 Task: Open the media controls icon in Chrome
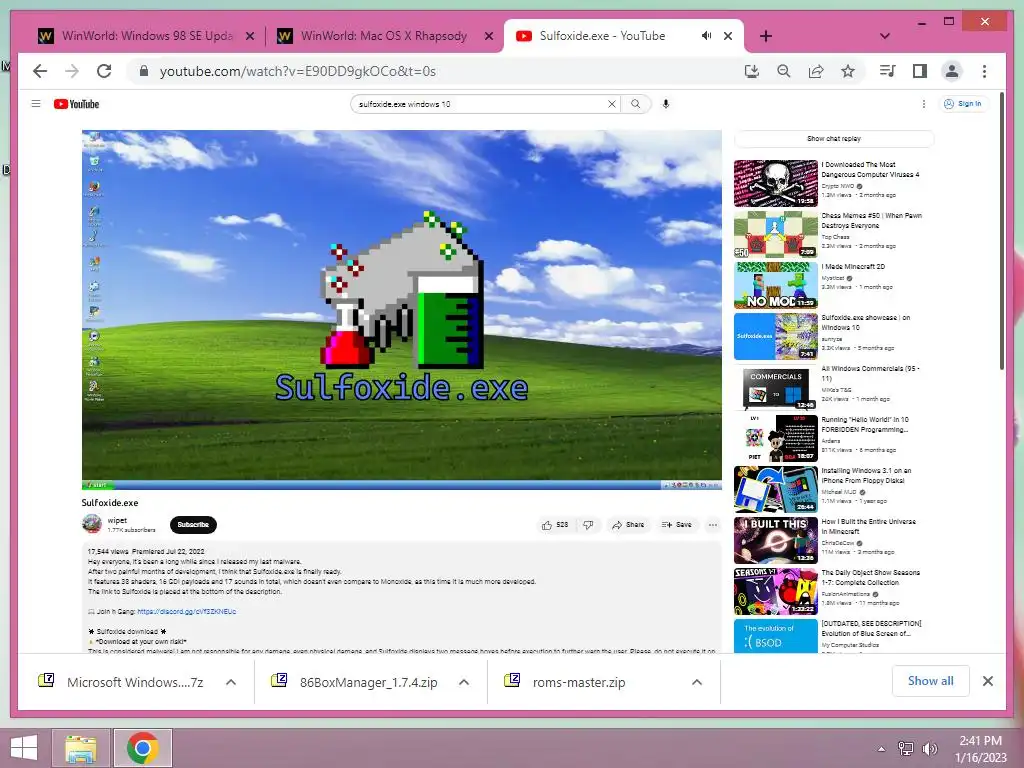coord(888,71)
